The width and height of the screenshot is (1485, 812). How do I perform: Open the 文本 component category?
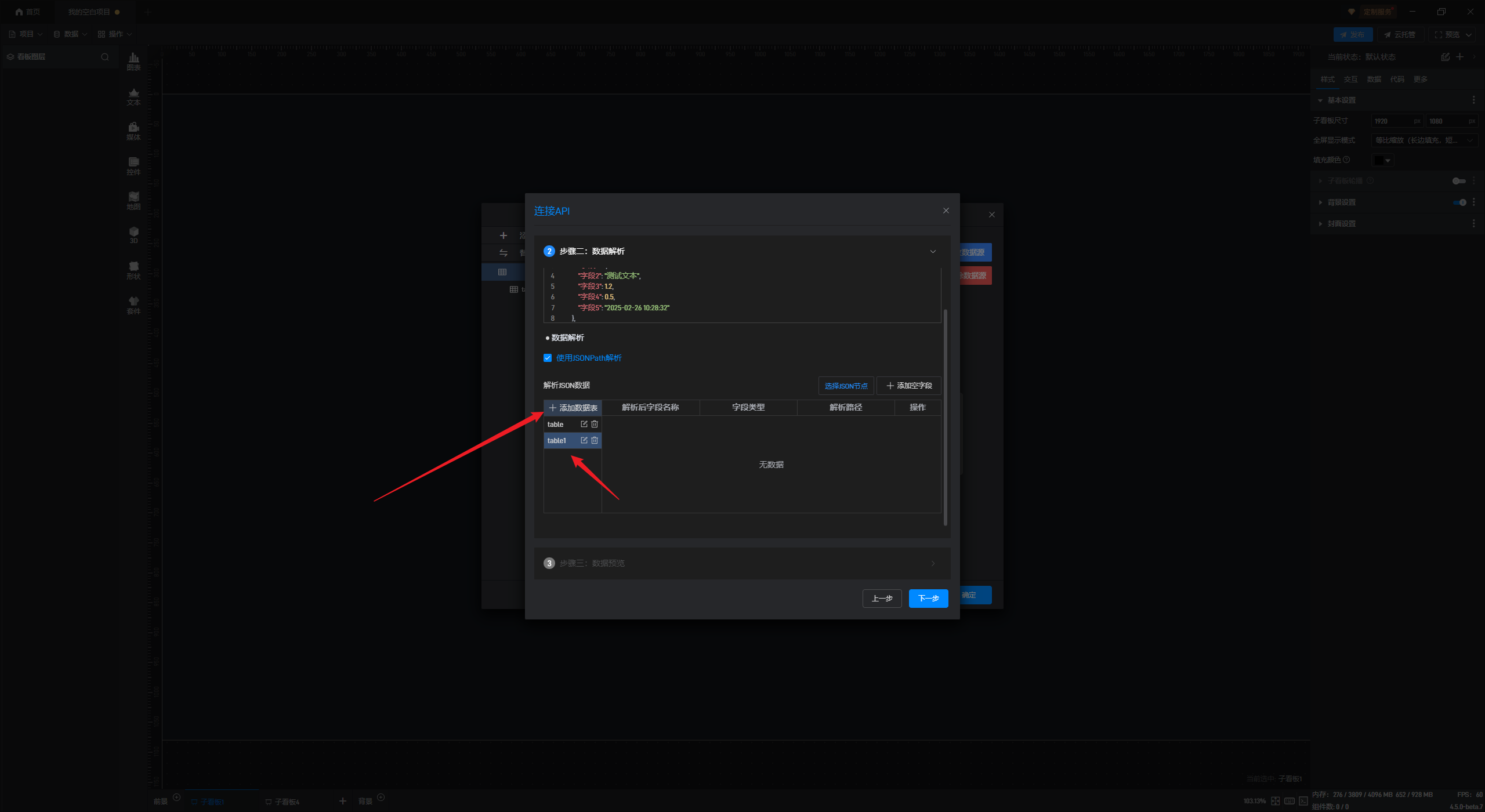click(x=134, y=96)
